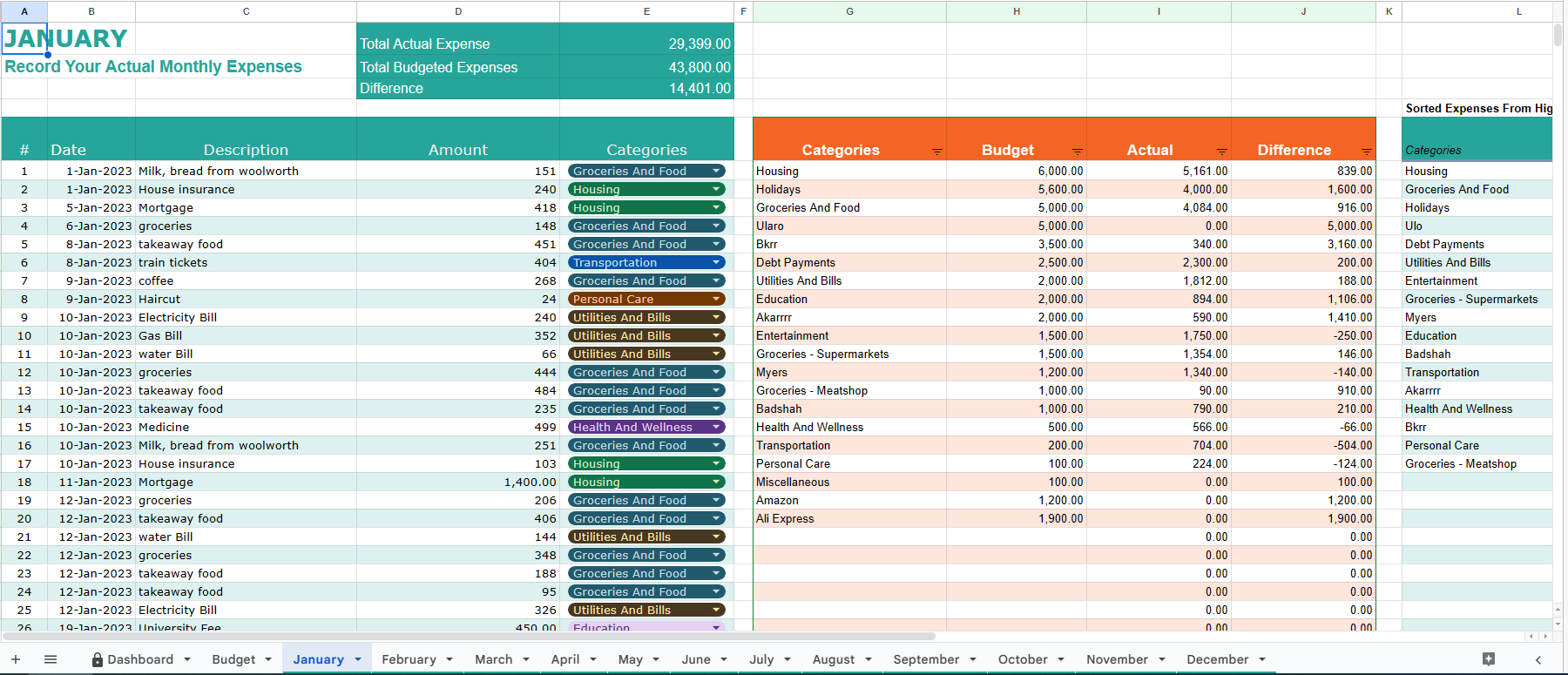Click the side panel collapse chevron

point(1538,660)
